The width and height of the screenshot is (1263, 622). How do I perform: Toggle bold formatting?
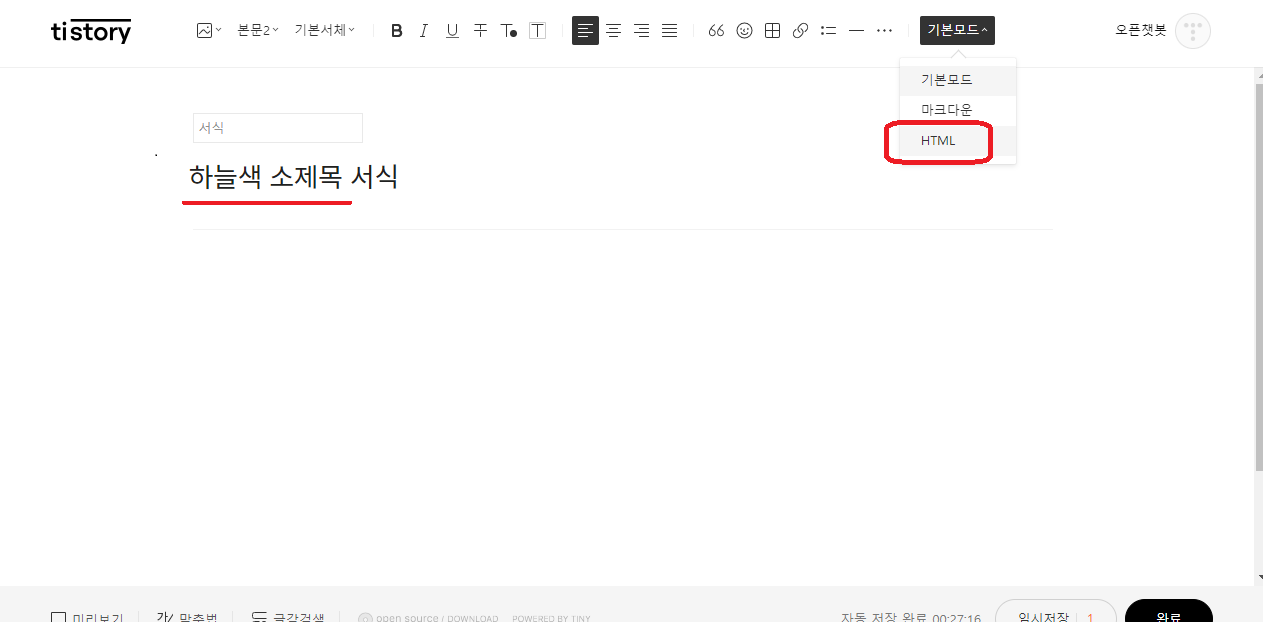(397, 31)
